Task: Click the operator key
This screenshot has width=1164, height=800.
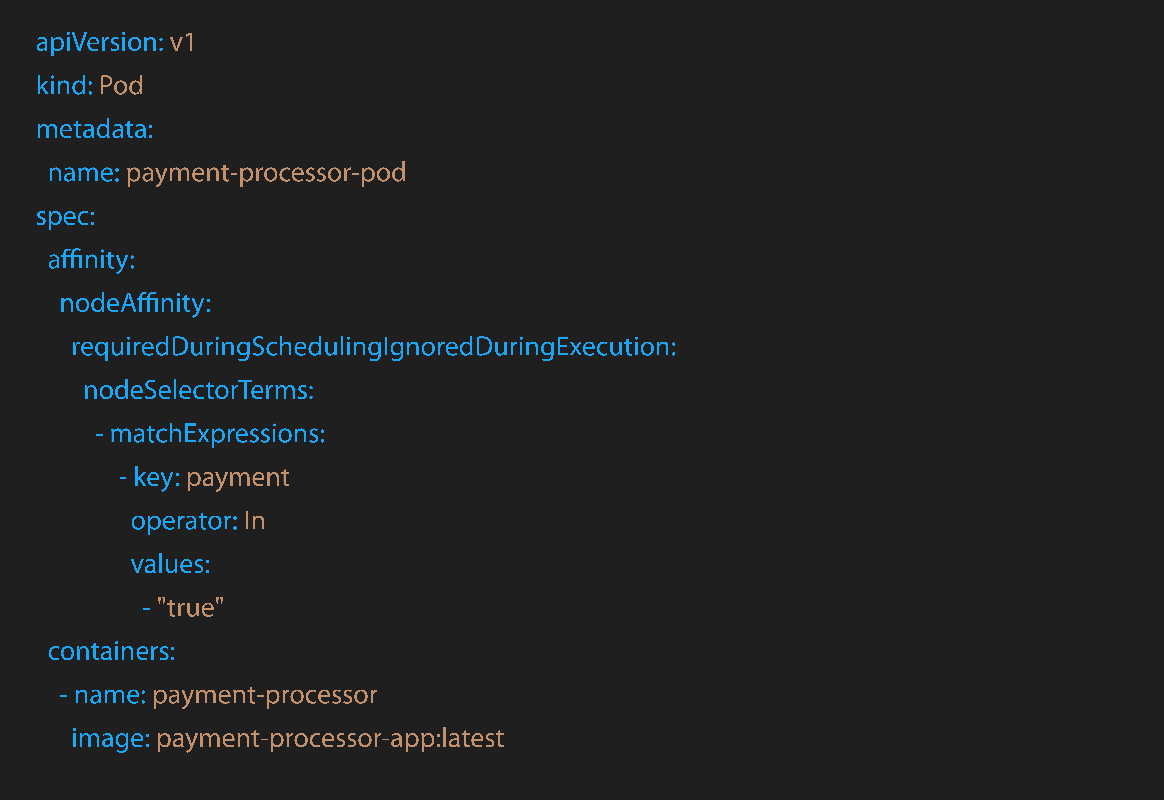Action: click(183, 521)
